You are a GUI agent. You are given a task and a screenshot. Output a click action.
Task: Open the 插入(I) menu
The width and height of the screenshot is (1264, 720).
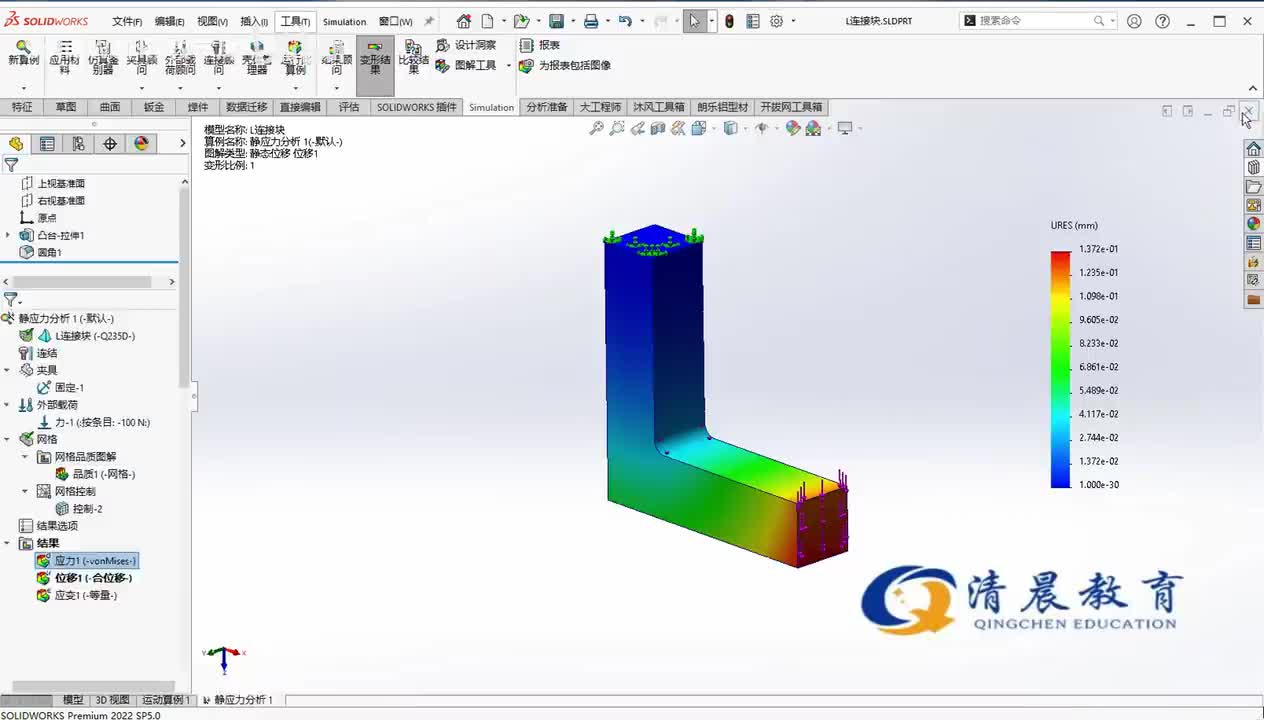pos(254,21)
